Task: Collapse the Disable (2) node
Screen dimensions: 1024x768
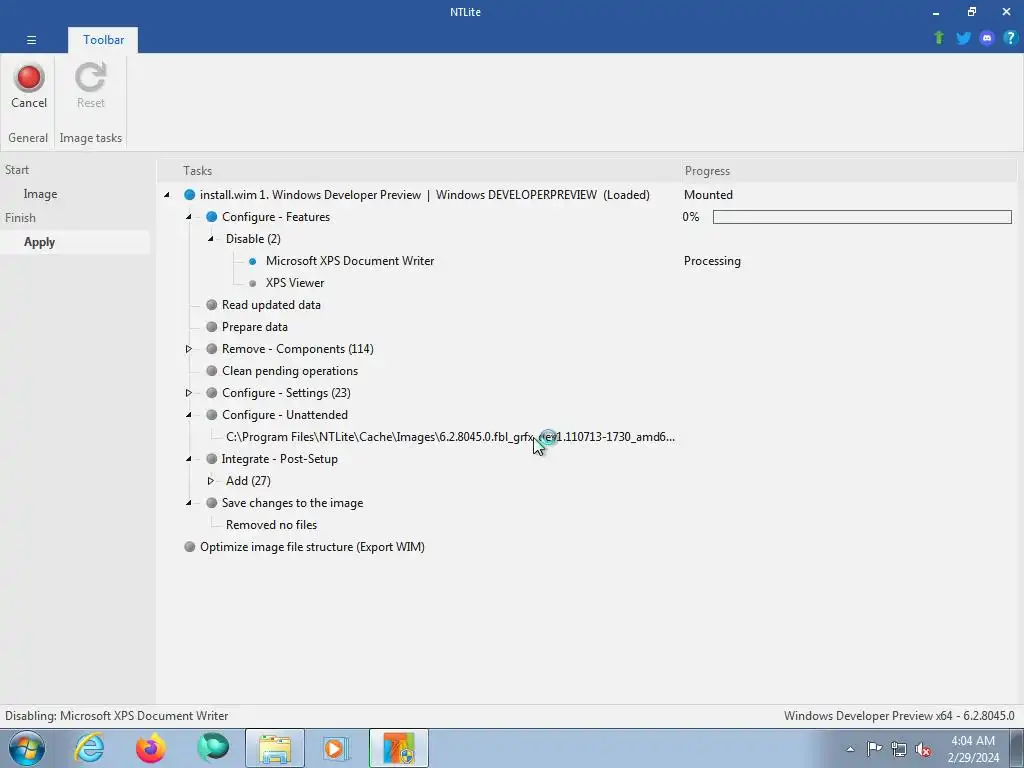Action: point(211,239)
